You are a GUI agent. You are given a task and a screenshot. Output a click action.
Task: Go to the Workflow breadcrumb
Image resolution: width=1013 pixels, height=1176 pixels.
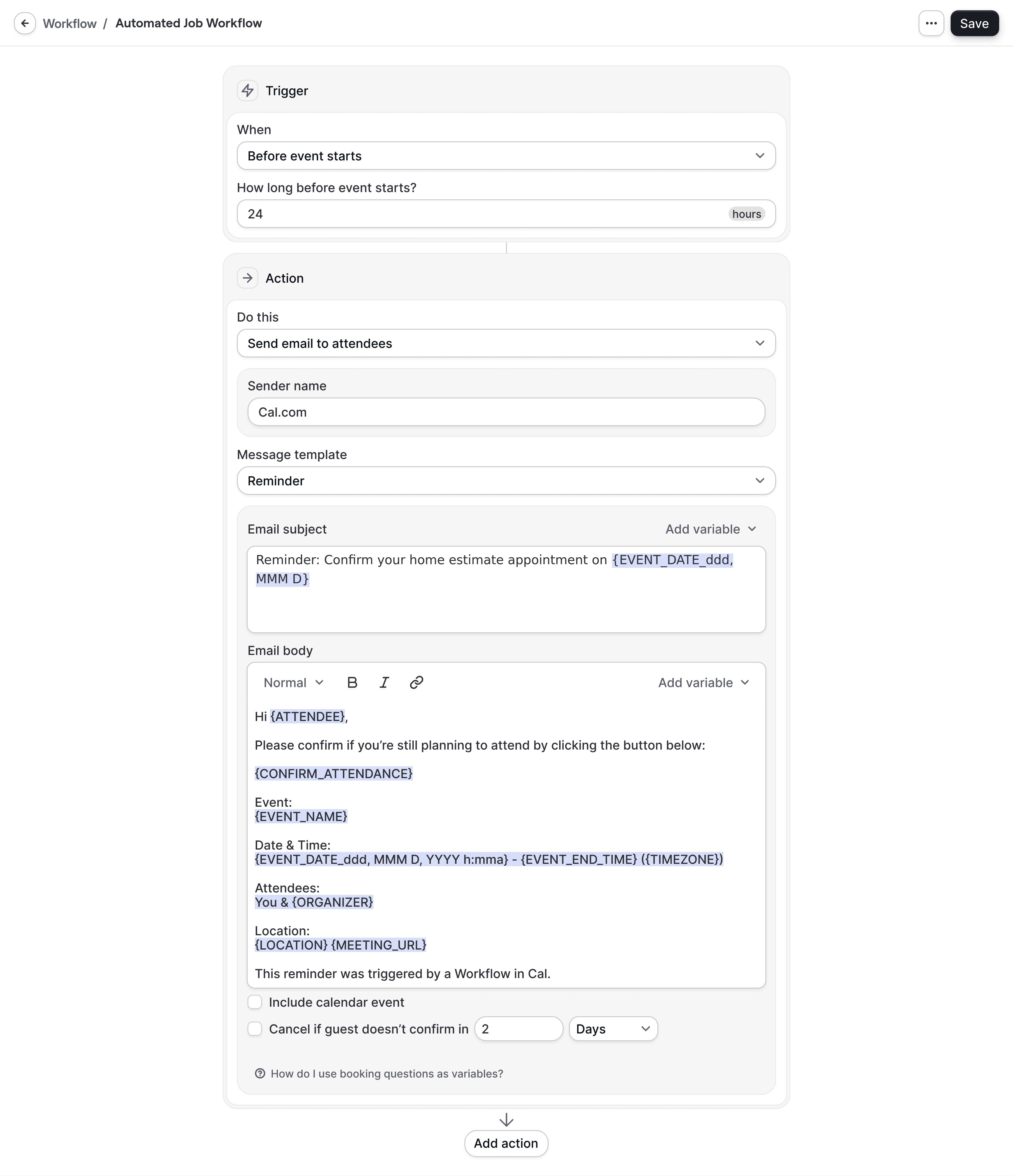click(x=69, y=23)
